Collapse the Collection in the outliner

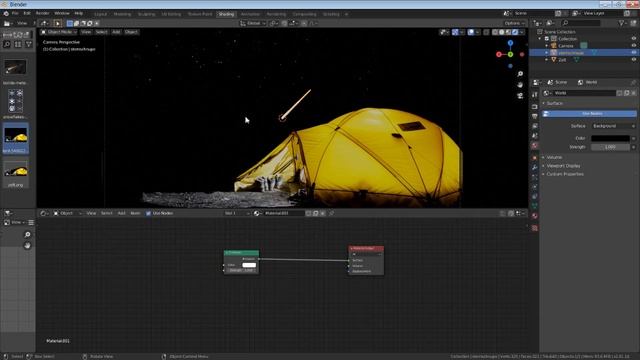click(540, 39)
